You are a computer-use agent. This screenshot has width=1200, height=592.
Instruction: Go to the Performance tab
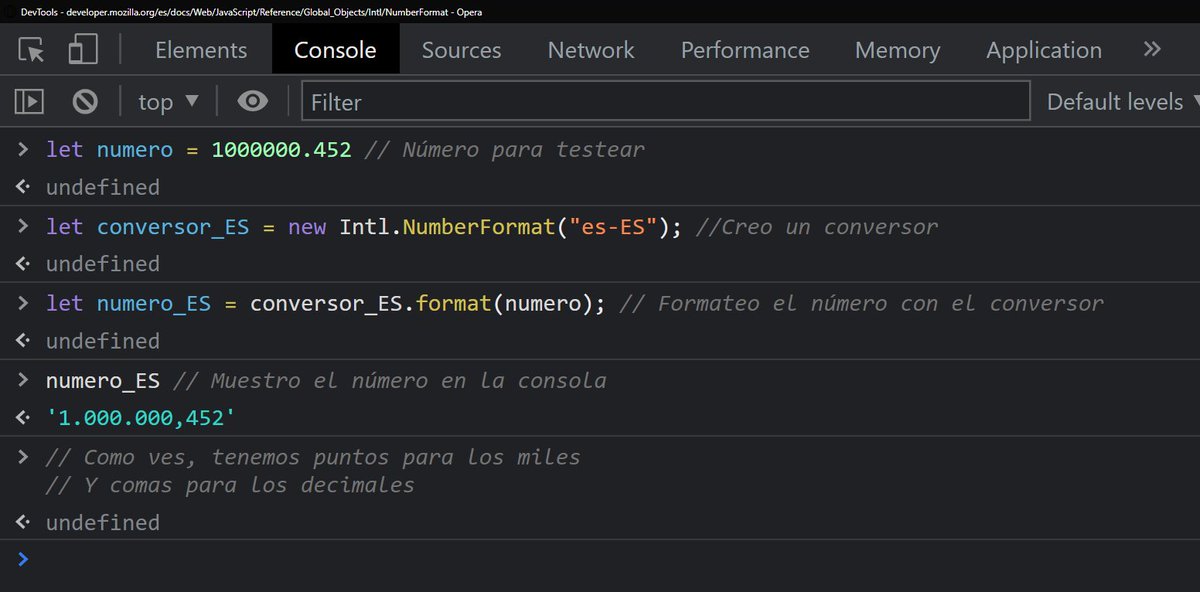coord(745,50)
